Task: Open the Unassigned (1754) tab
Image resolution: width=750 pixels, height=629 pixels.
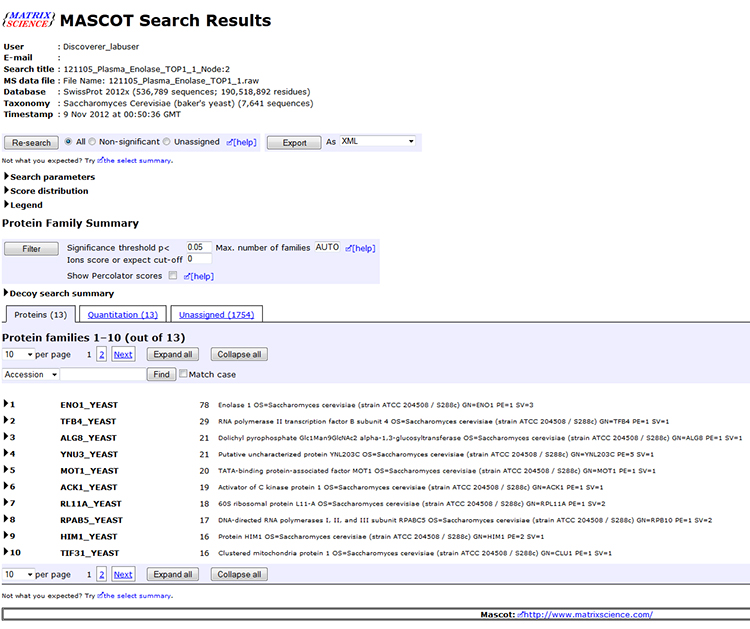Action: [217, 314]
